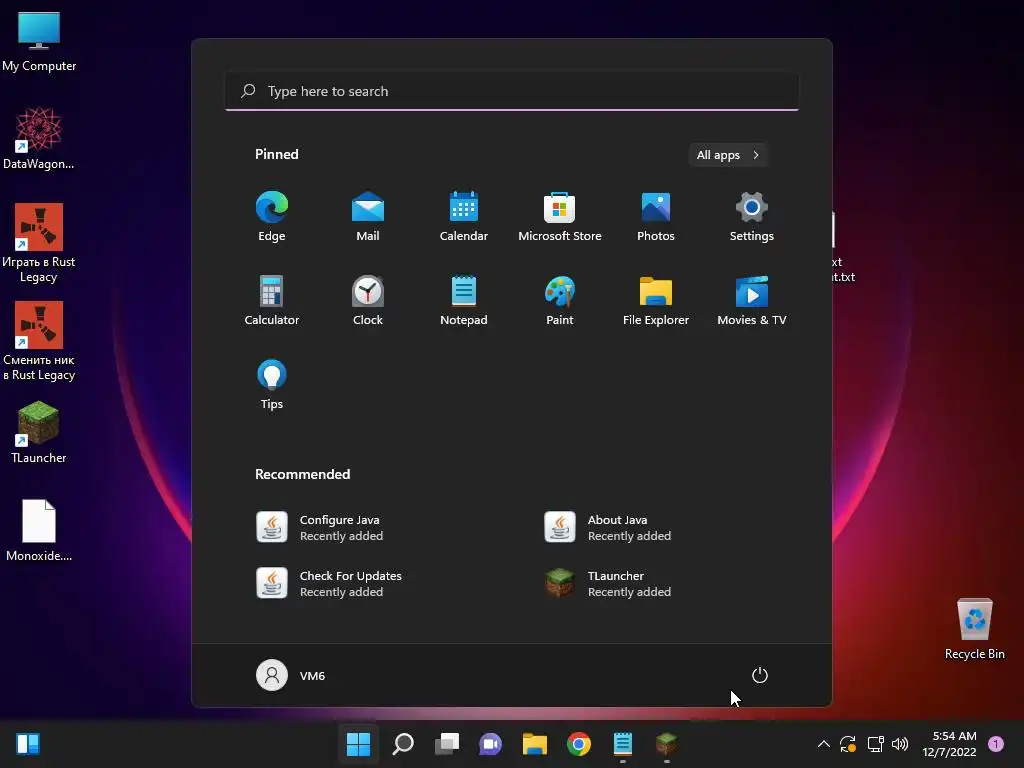Launch Google Chrome from taskbar
The width and height of the screenshot is (1024, 768).
[579, 744]
